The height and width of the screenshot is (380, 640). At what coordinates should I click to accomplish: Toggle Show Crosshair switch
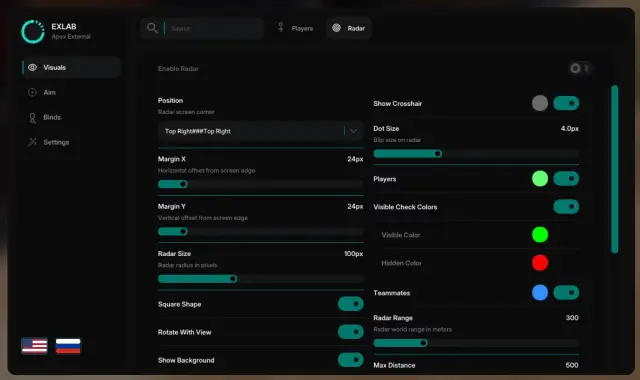point(566,103)
